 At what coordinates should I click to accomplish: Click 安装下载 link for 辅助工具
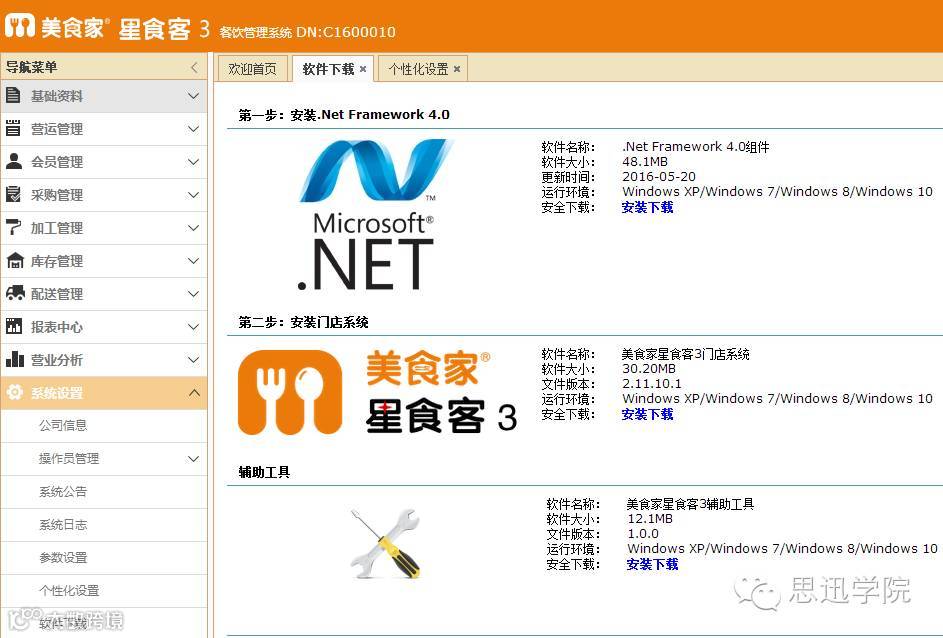(x=652, y=564)
